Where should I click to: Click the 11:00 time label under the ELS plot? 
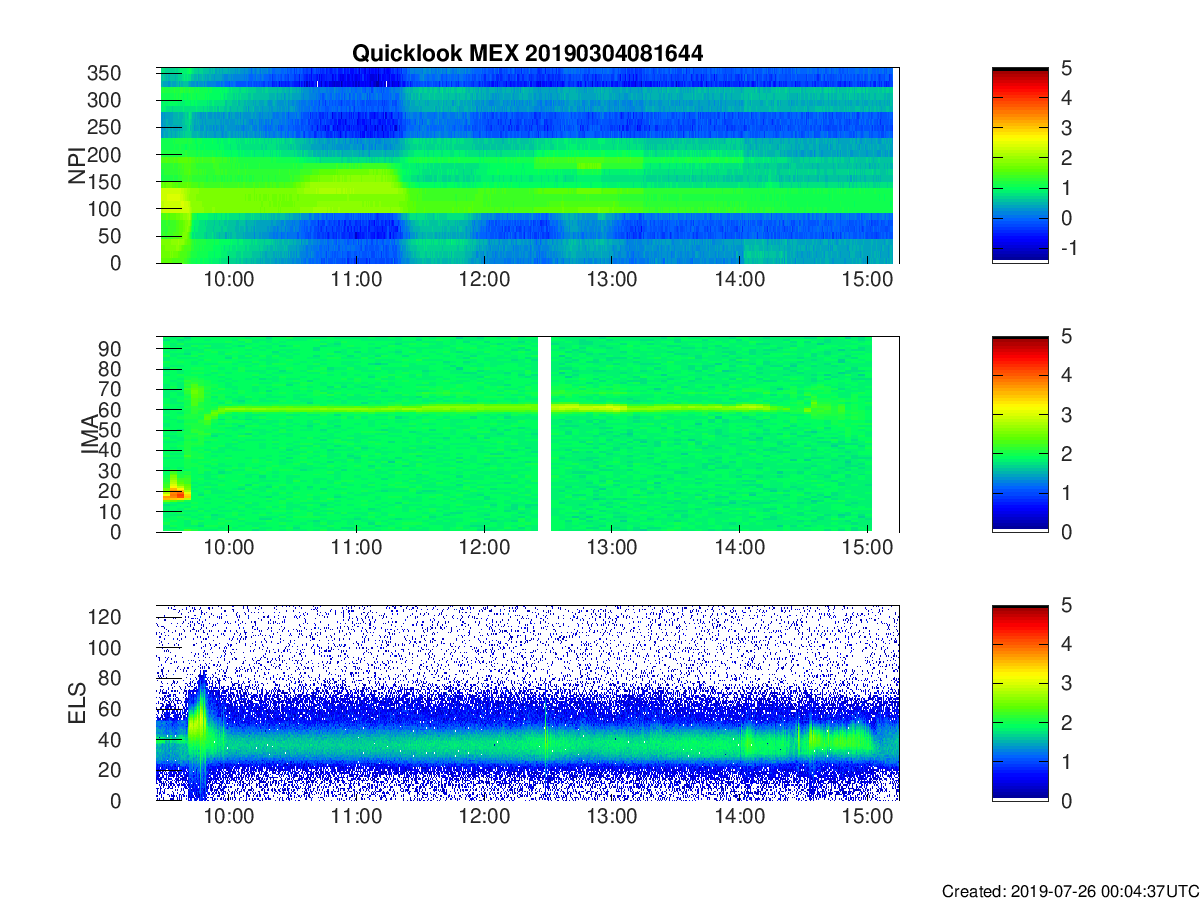(x=357, y=817)
